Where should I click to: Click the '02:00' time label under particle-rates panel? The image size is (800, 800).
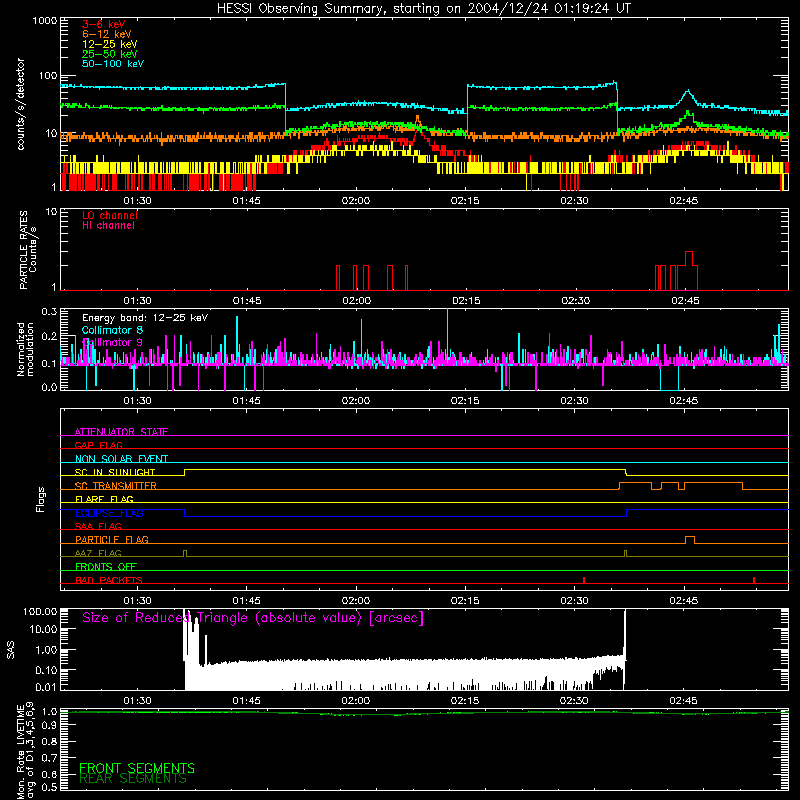click(x=356, y=301)
